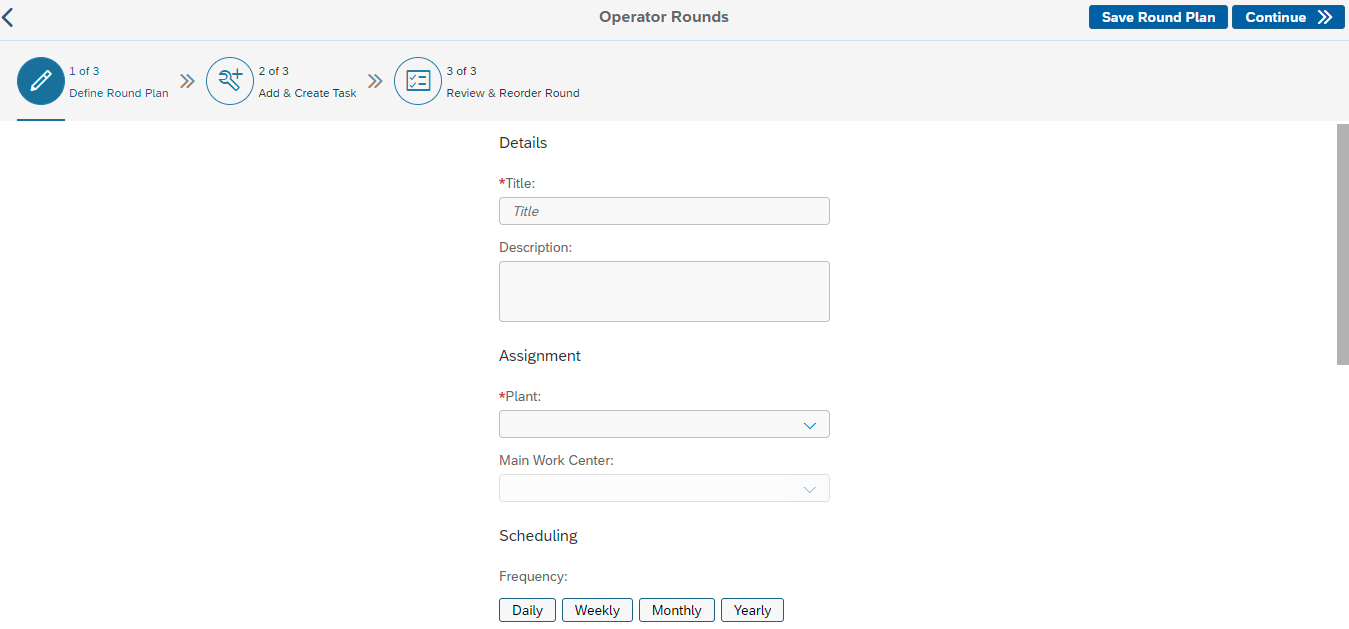Focus the Description text area
Viewport: 1349px width, 629px height.
tap(664, 291)
